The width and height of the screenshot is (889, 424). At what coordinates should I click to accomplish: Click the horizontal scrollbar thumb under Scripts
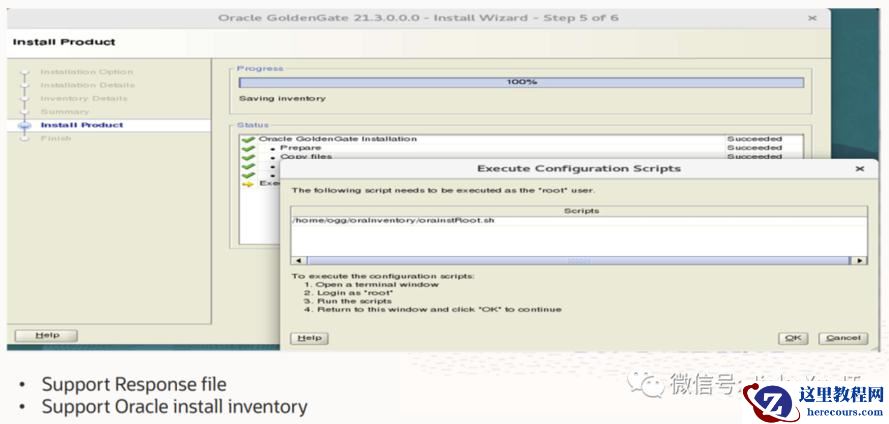579,261
